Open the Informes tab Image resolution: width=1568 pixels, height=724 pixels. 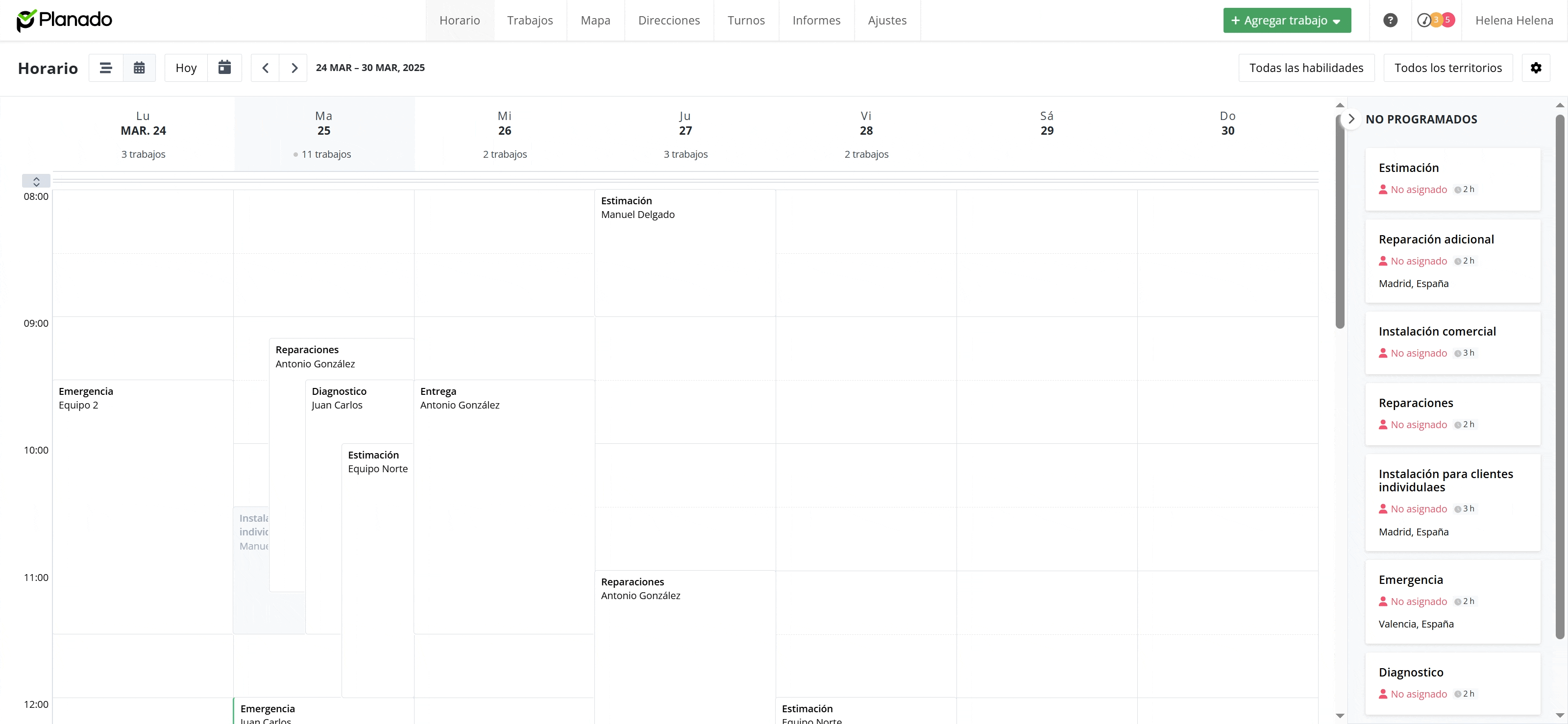(816, 20)
